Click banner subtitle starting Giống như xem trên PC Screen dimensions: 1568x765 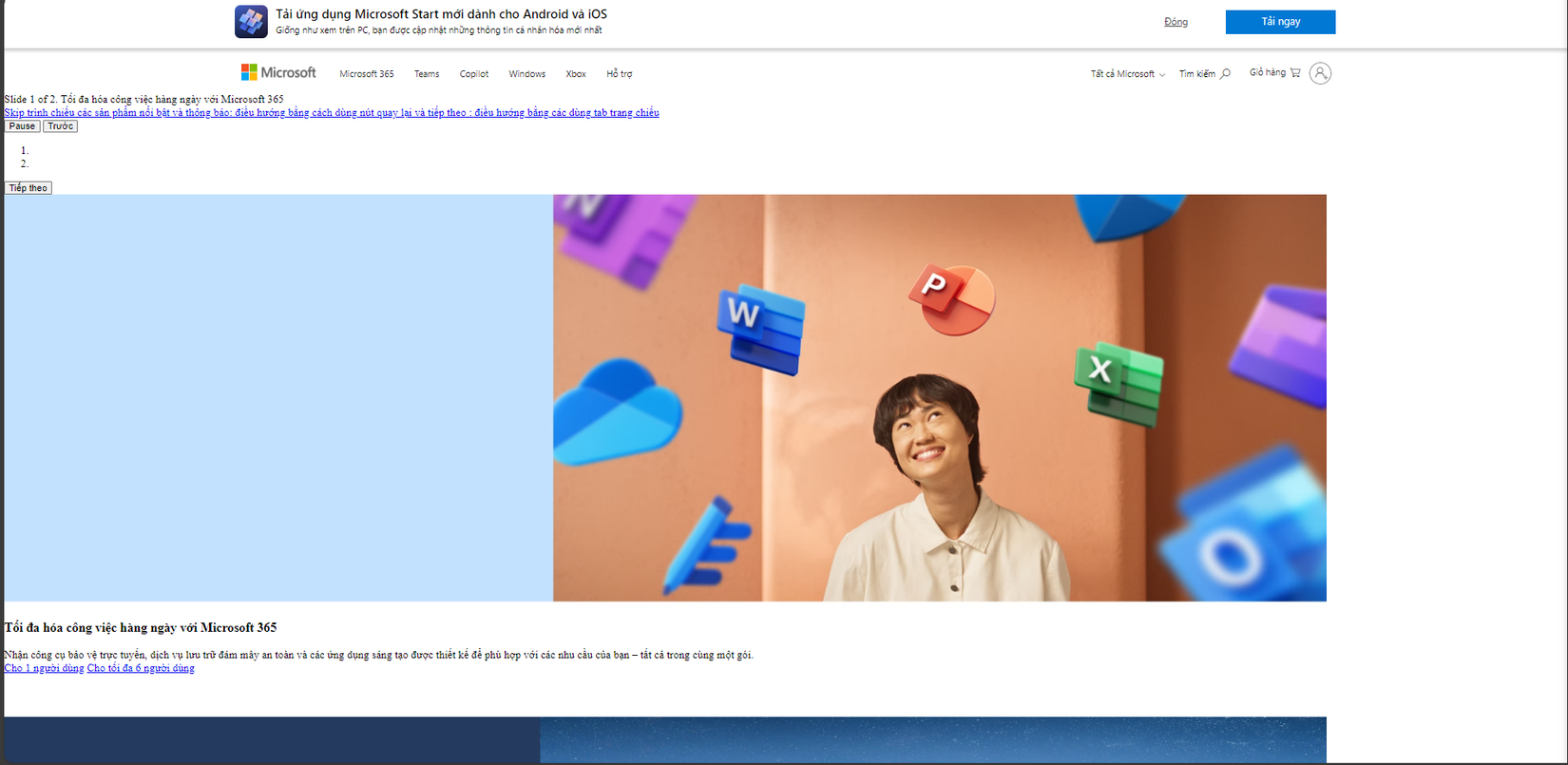(439, 30)
